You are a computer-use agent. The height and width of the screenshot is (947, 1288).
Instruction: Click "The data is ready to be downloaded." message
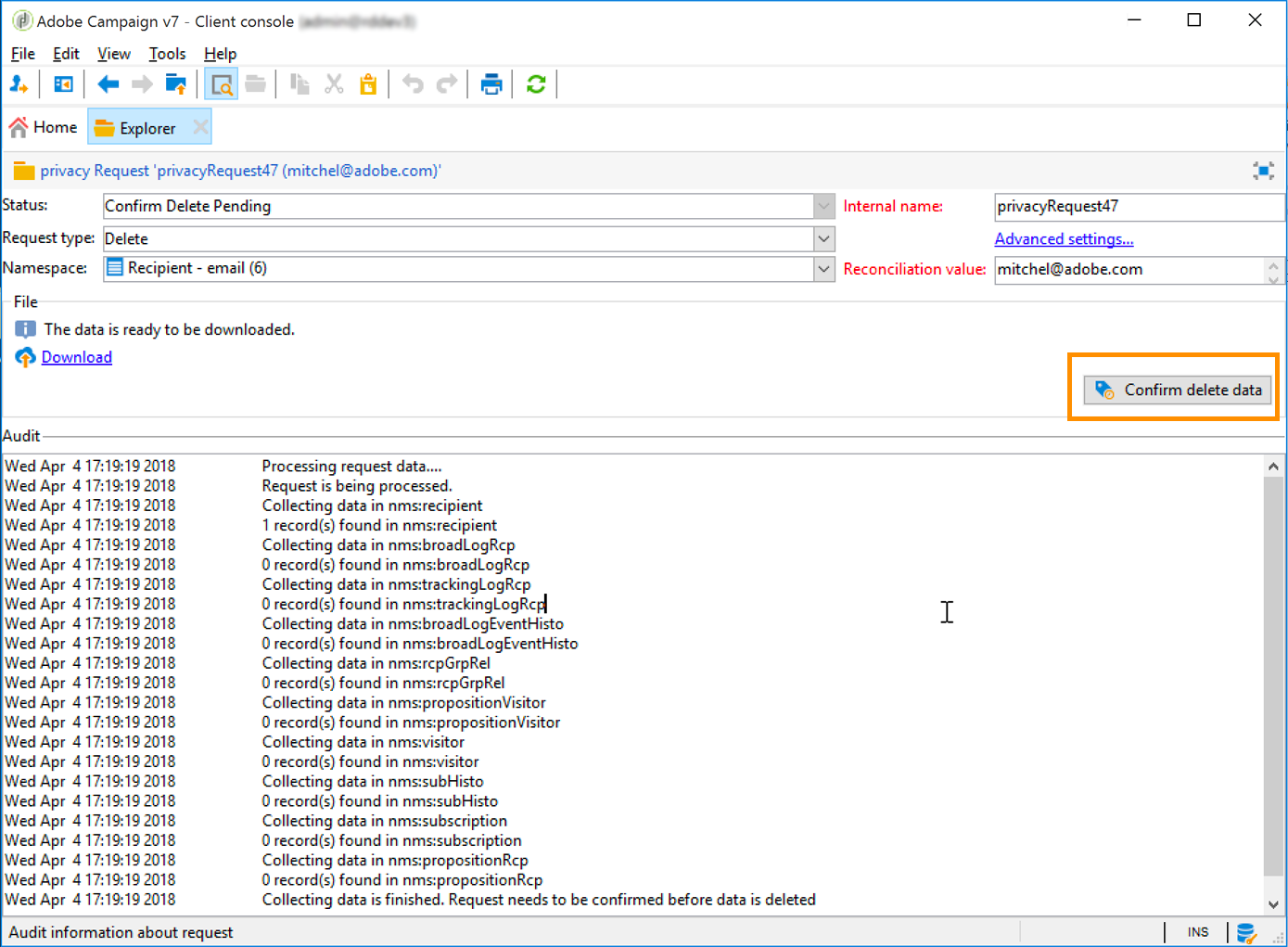point(170,329)
